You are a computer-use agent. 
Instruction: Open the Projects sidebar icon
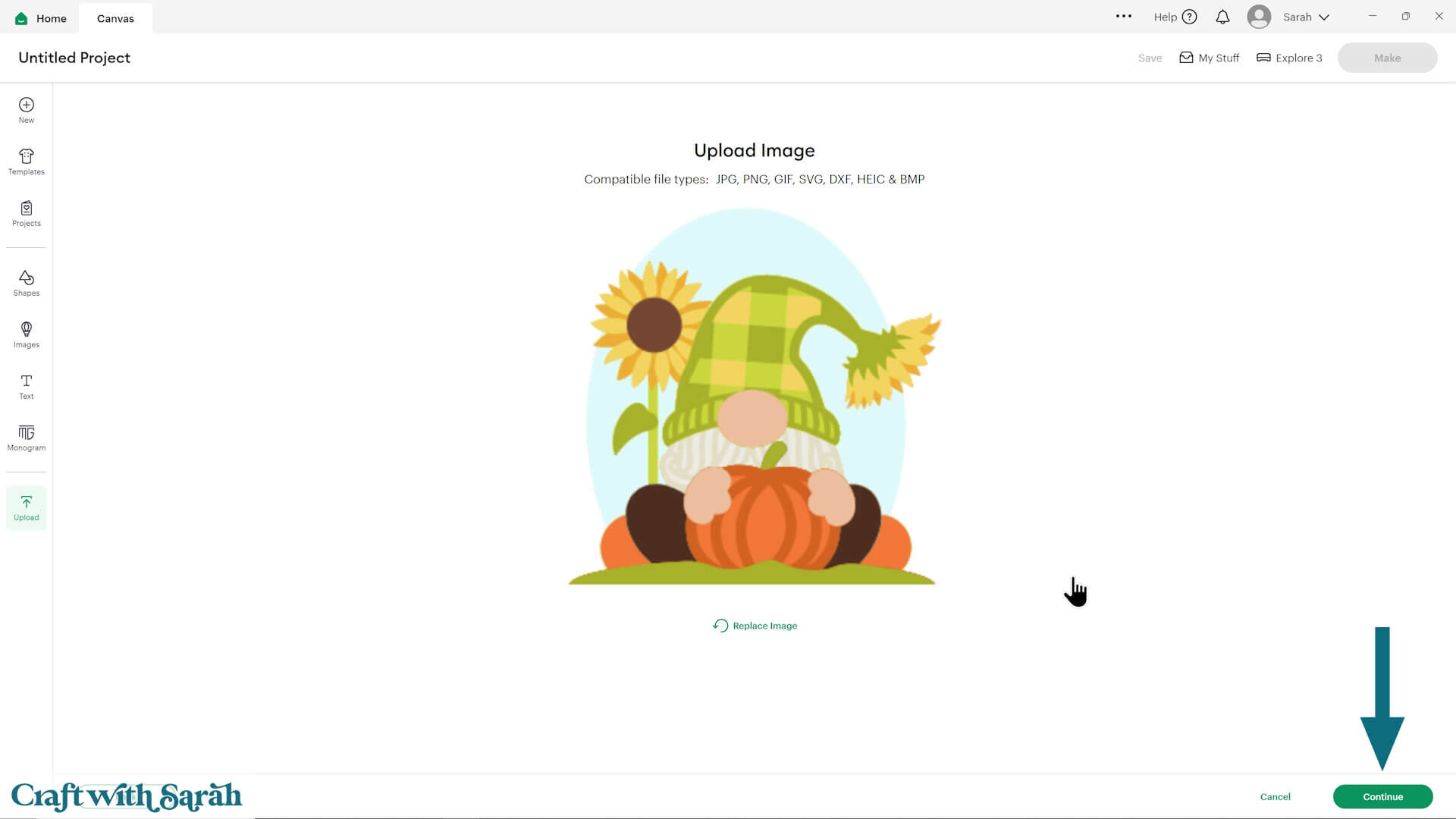26,213
